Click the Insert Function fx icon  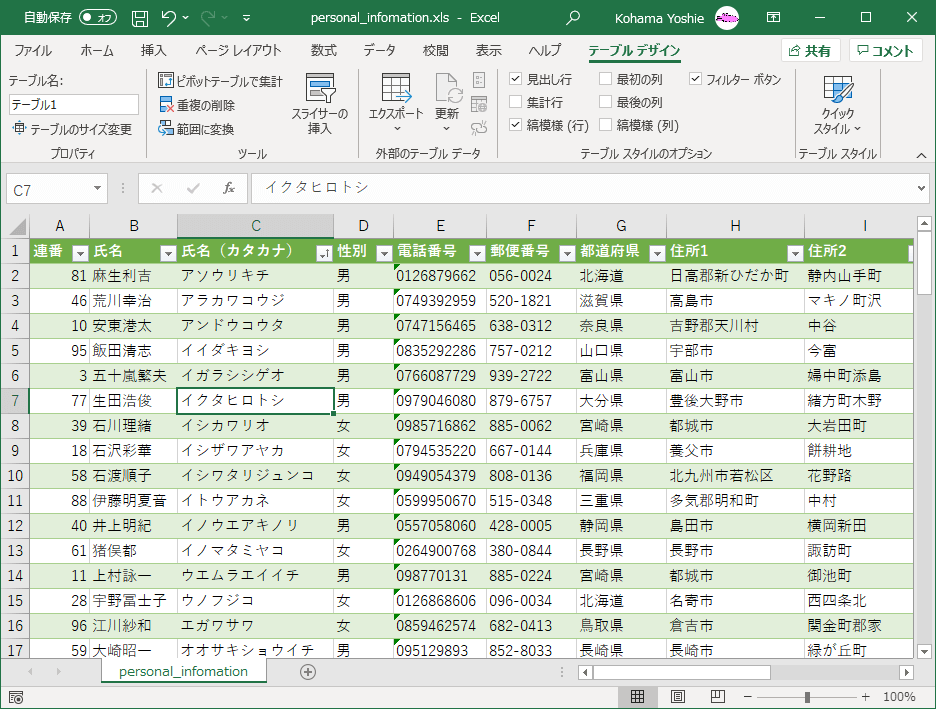pos(229,188)
